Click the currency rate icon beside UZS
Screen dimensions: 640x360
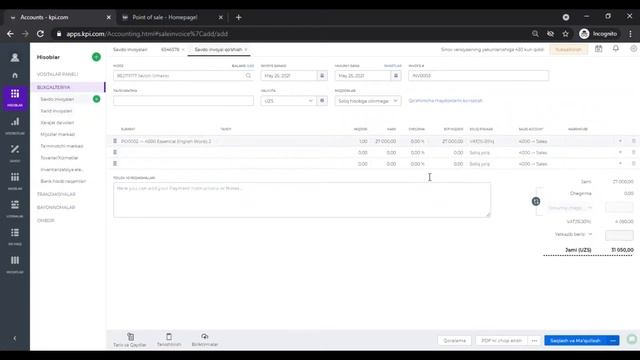[322, 101]
